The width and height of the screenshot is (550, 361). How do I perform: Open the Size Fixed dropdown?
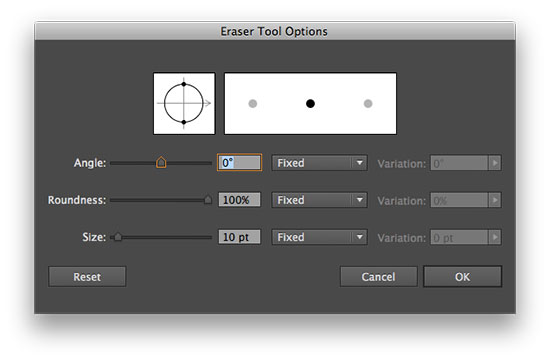[320, 237]
